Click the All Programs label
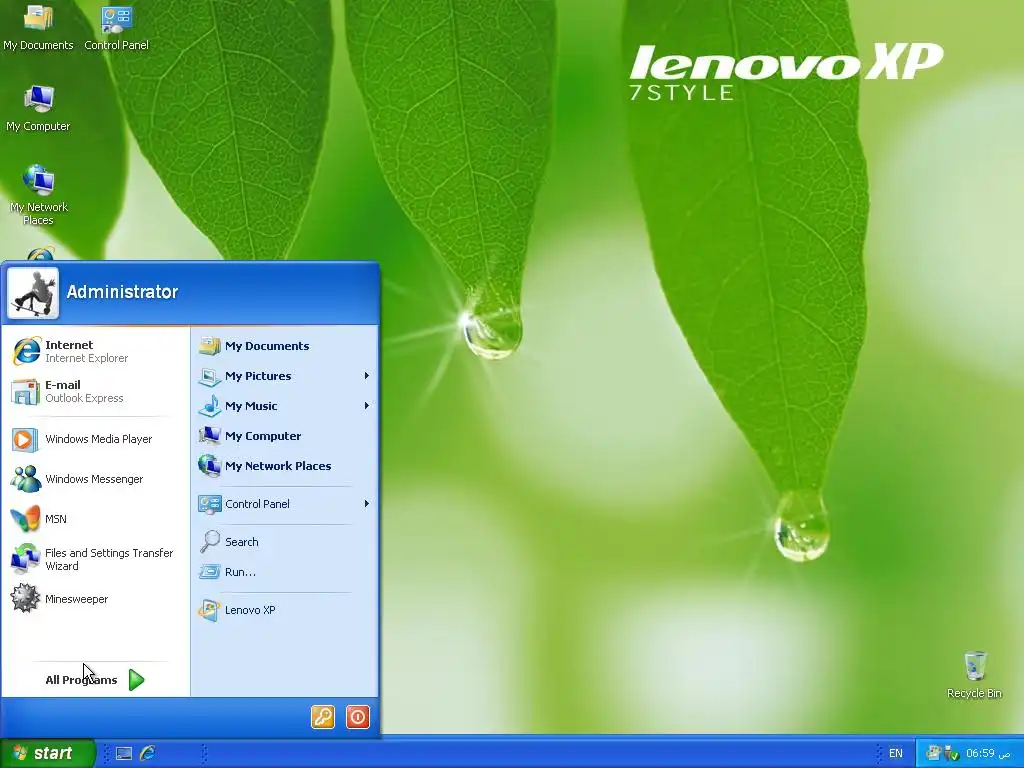 81,680
